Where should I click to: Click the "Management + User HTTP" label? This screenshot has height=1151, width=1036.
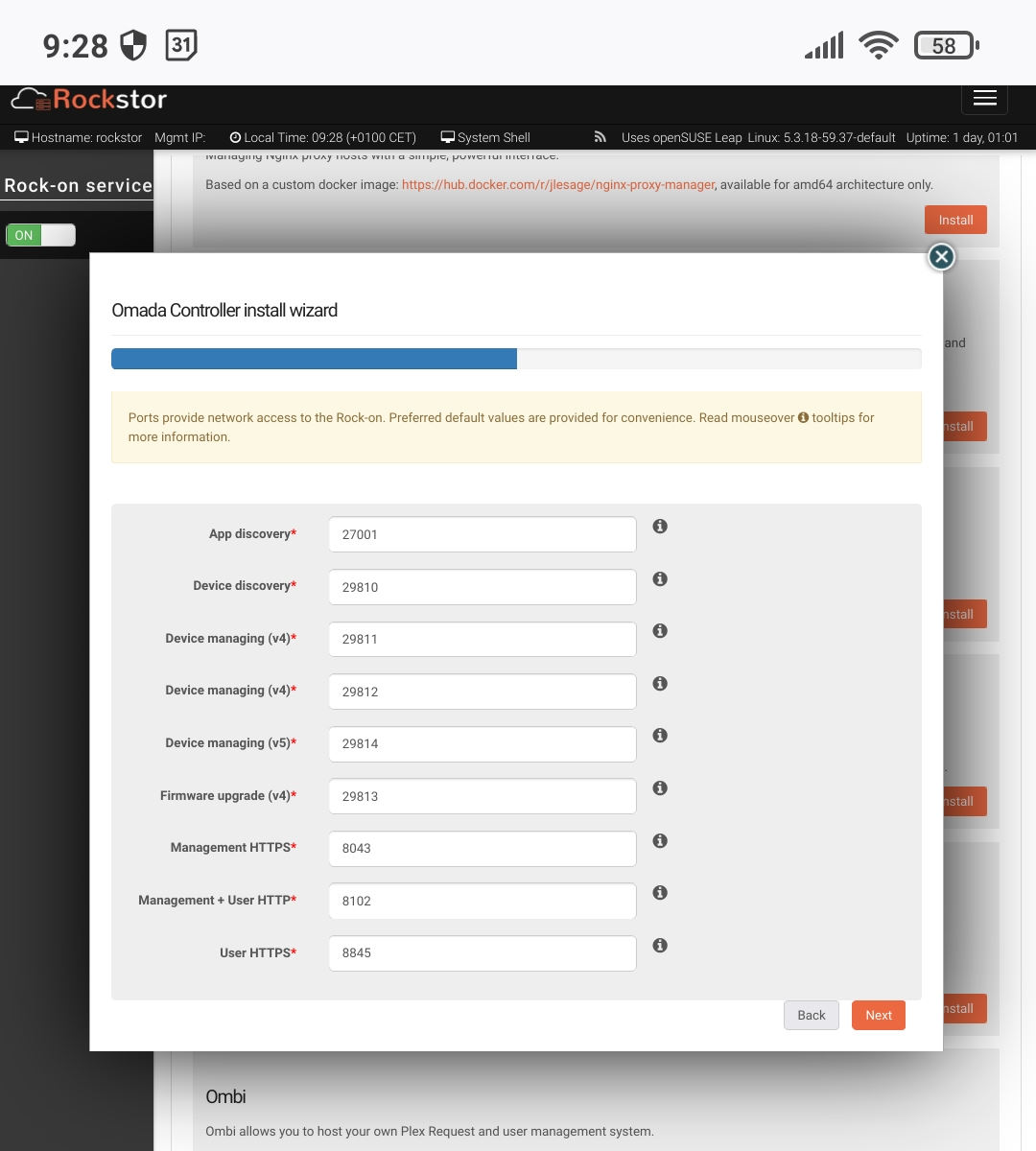click(x=217, y=901)
